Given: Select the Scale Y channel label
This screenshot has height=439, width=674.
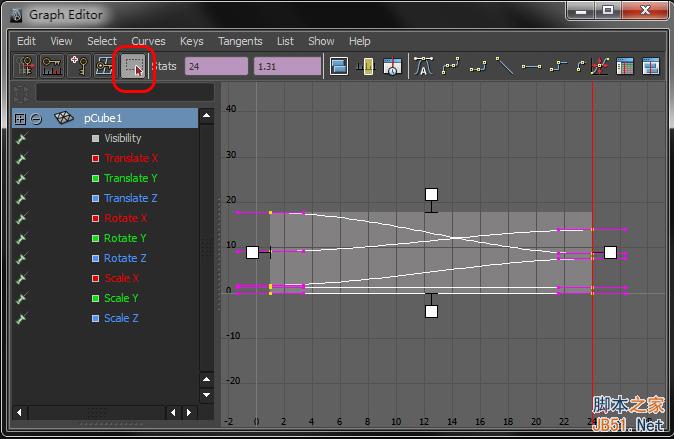Looking at the screenshot, I should 121,298.
